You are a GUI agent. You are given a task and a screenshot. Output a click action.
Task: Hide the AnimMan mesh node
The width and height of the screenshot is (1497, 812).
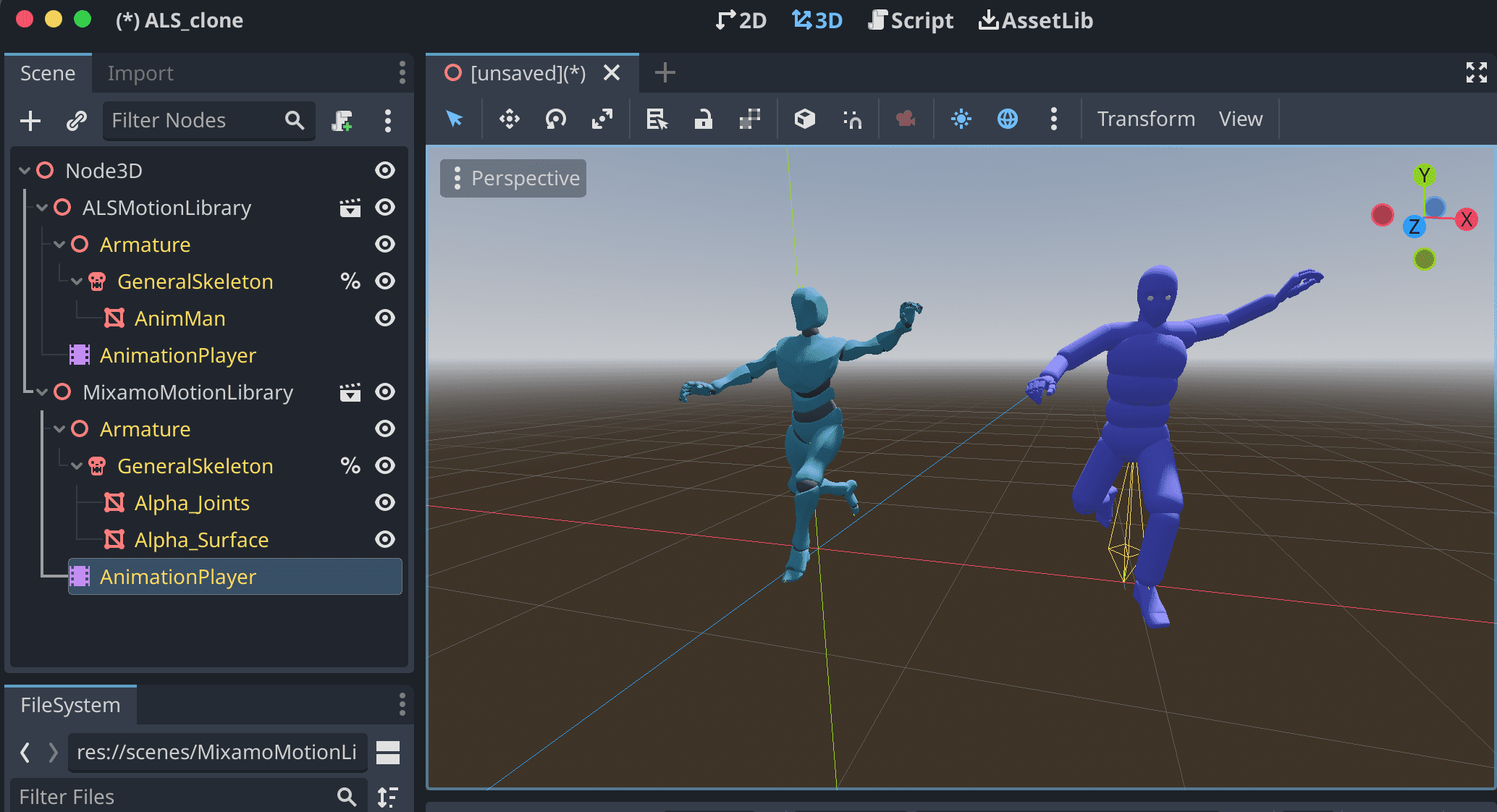click(x=385, y=318)
